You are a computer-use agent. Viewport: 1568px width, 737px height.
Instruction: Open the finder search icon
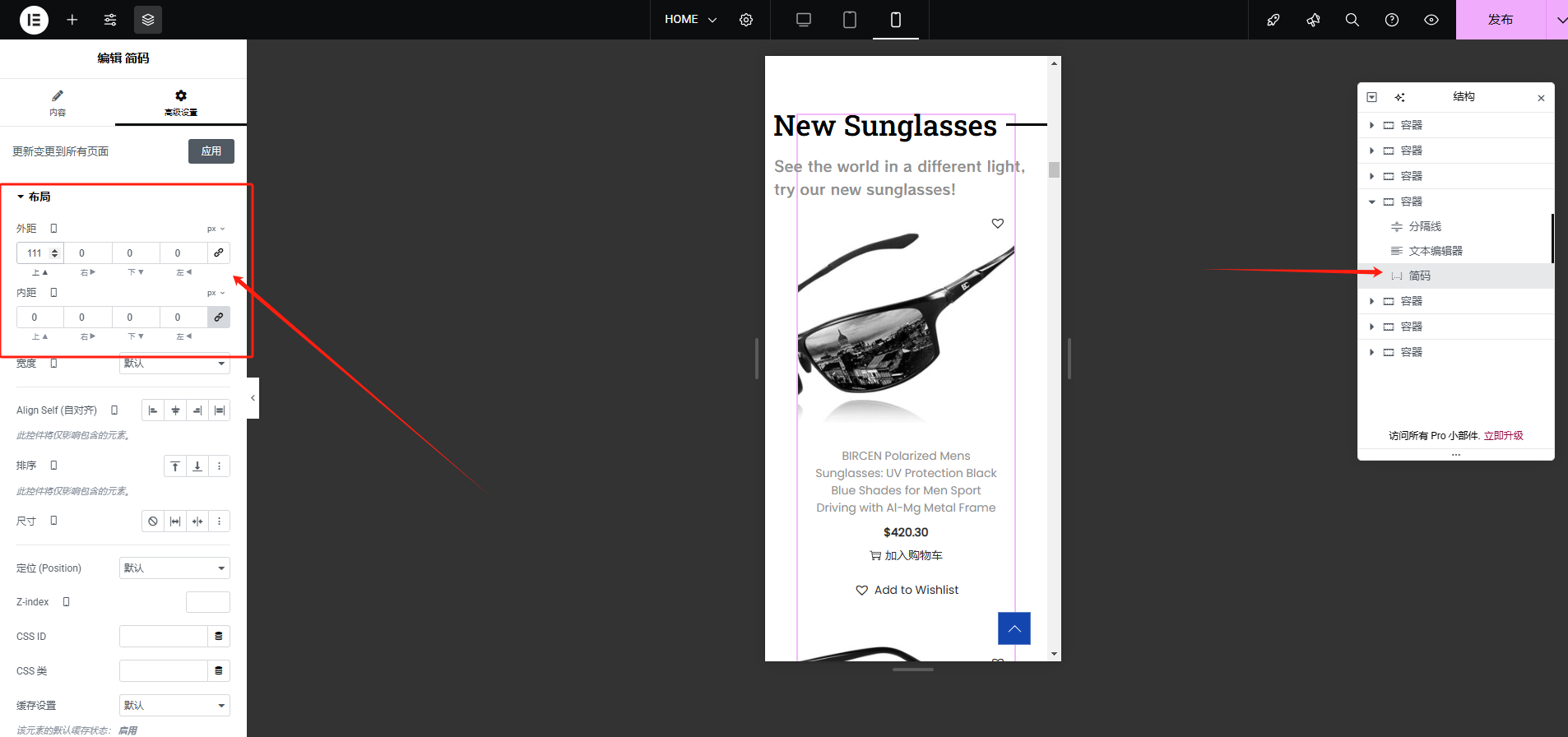coord(1352,20)
